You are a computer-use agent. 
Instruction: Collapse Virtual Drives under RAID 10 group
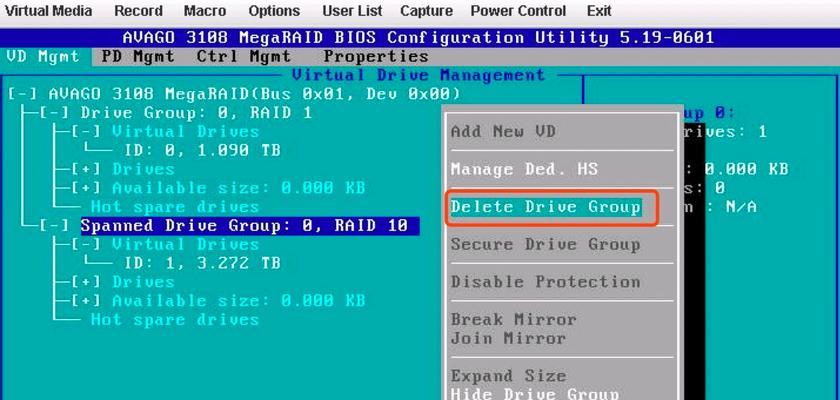86,244
